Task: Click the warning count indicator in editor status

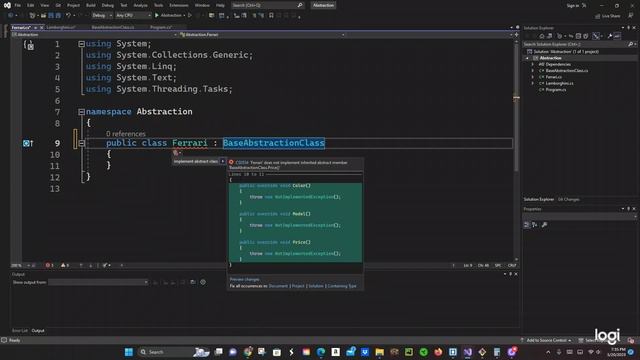Action: pyautogui.click(x=65, y=265)
